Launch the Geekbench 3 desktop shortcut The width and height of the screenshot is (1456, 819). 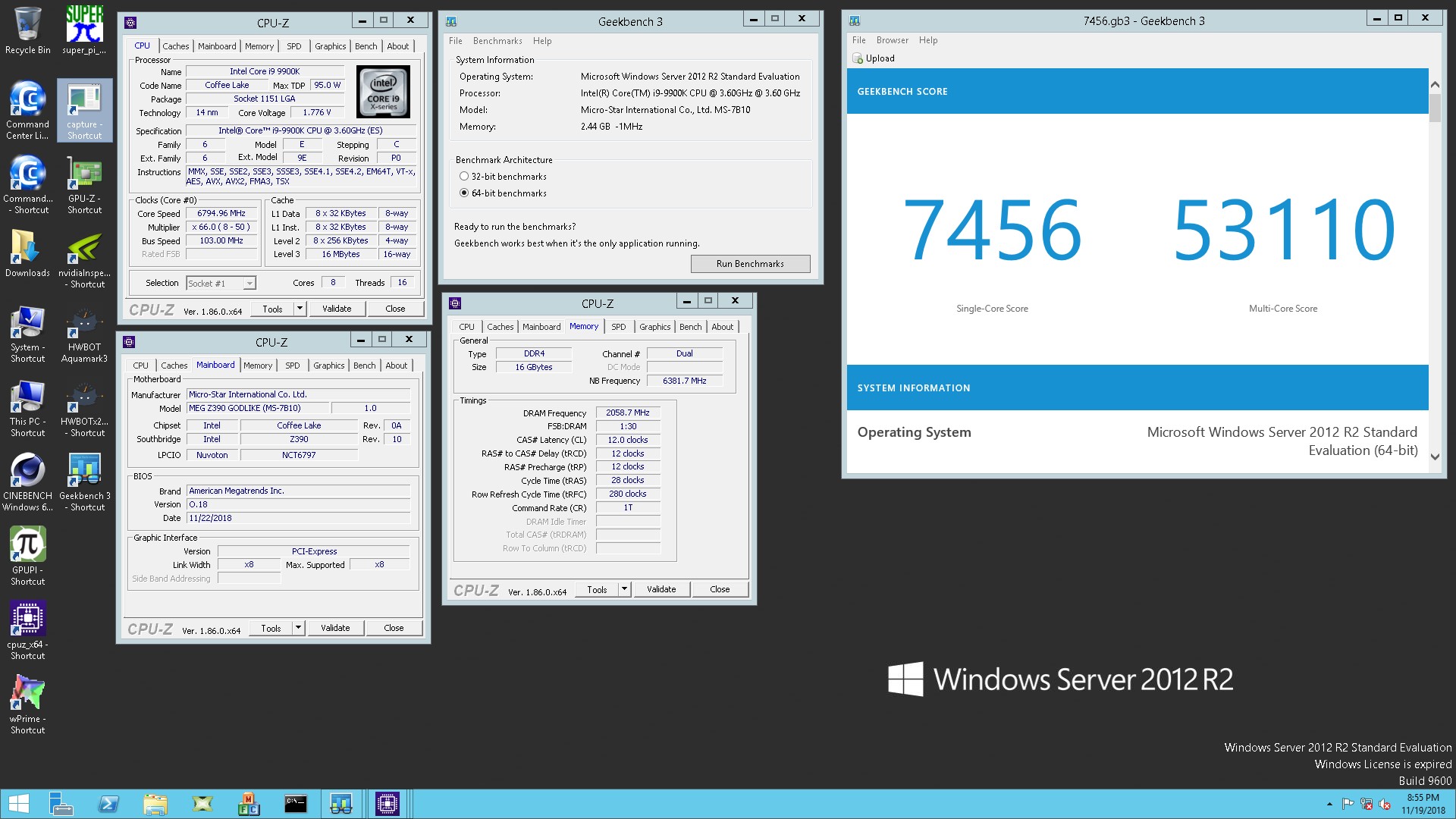pos(84,482)
